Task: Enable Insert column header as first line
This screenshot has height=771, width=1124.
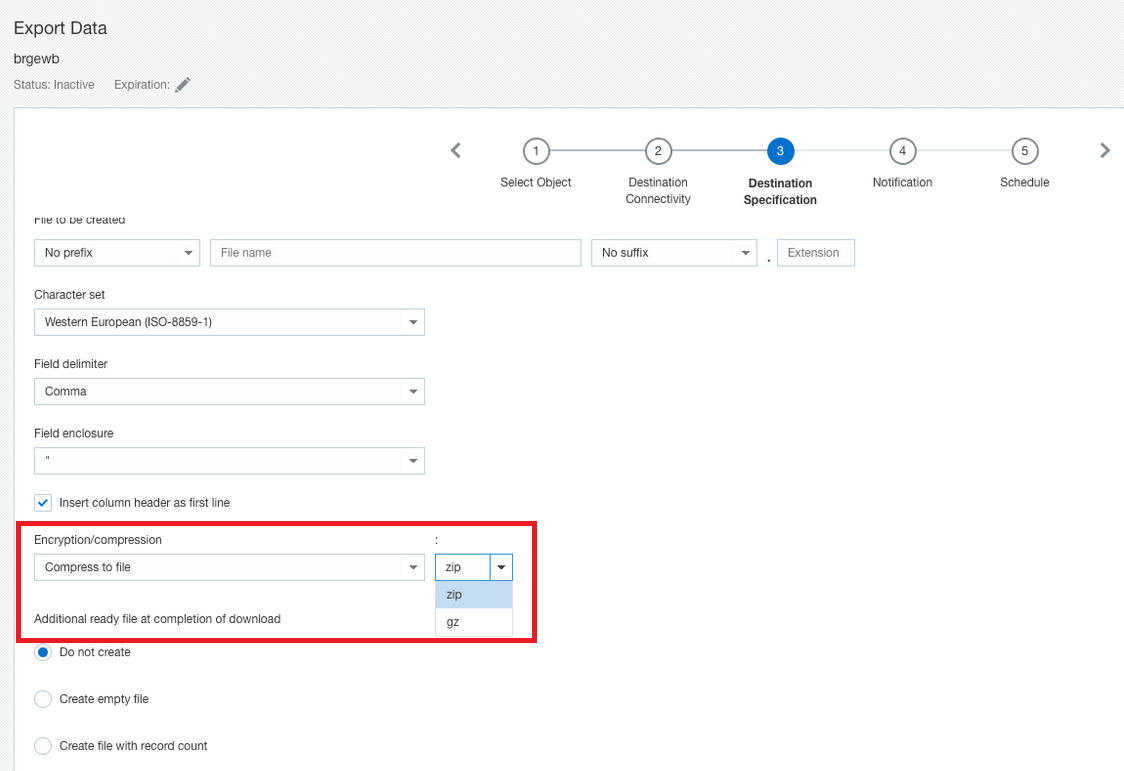Action: click(x=42, y=503)
